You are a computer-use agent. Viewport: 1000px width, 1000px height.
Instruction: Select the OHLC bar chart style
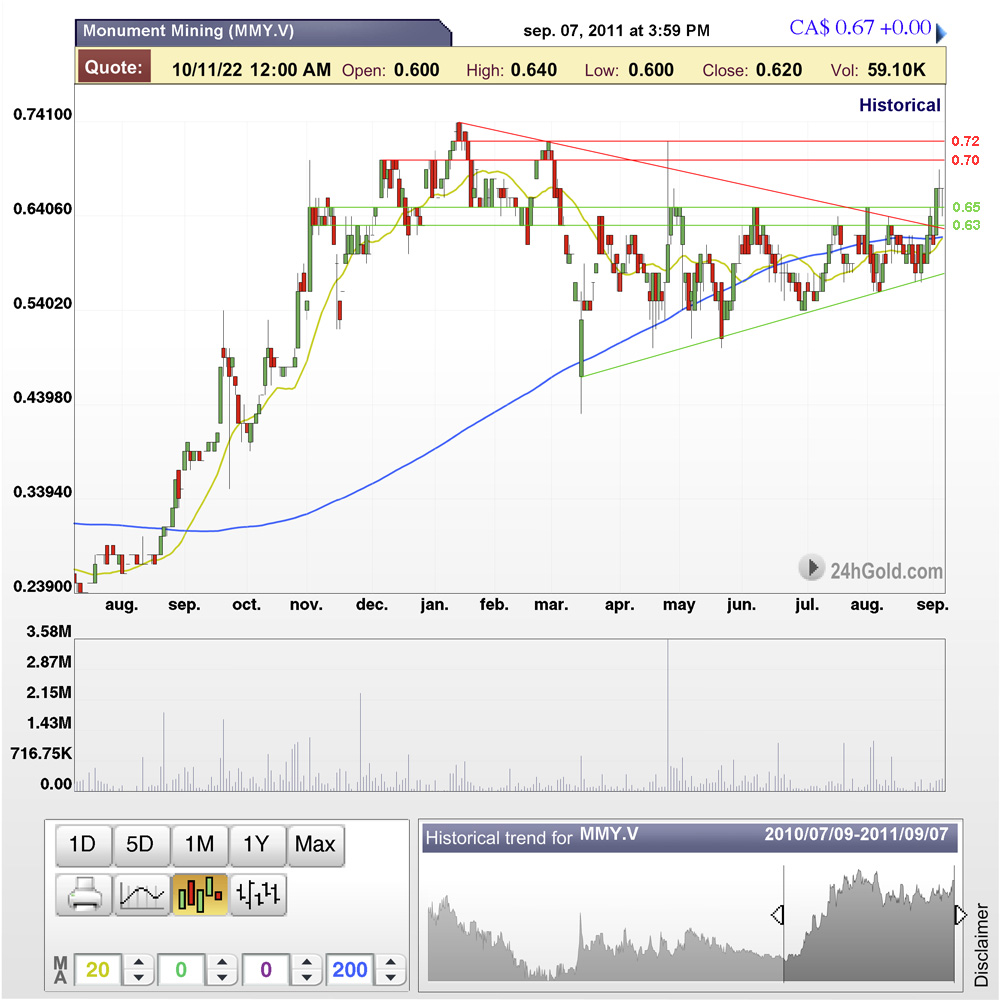(258, 895)
